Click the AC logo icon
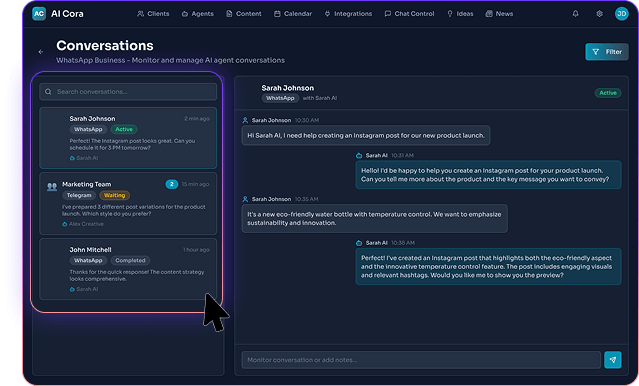This screenshot has width=639, height=386. coord(39,14)
